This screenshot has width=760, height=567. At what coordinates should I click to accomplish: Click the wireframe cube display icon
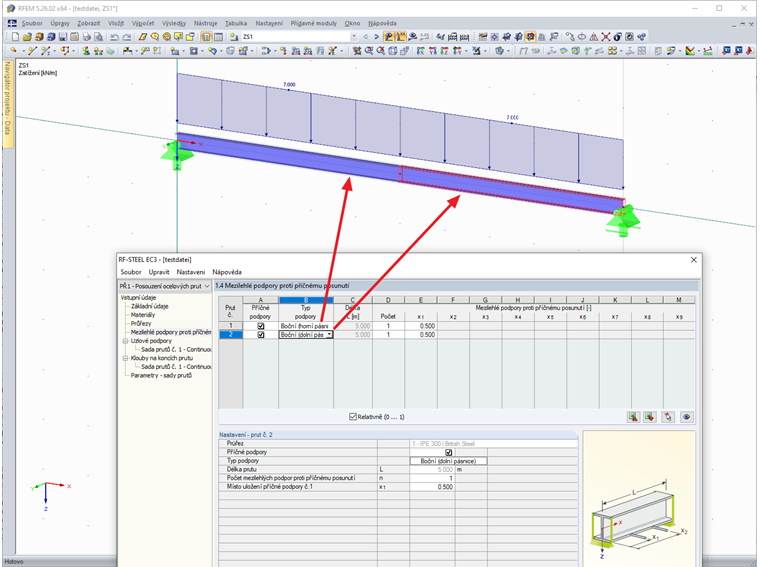pyautogui.click(x=392, y=51)
